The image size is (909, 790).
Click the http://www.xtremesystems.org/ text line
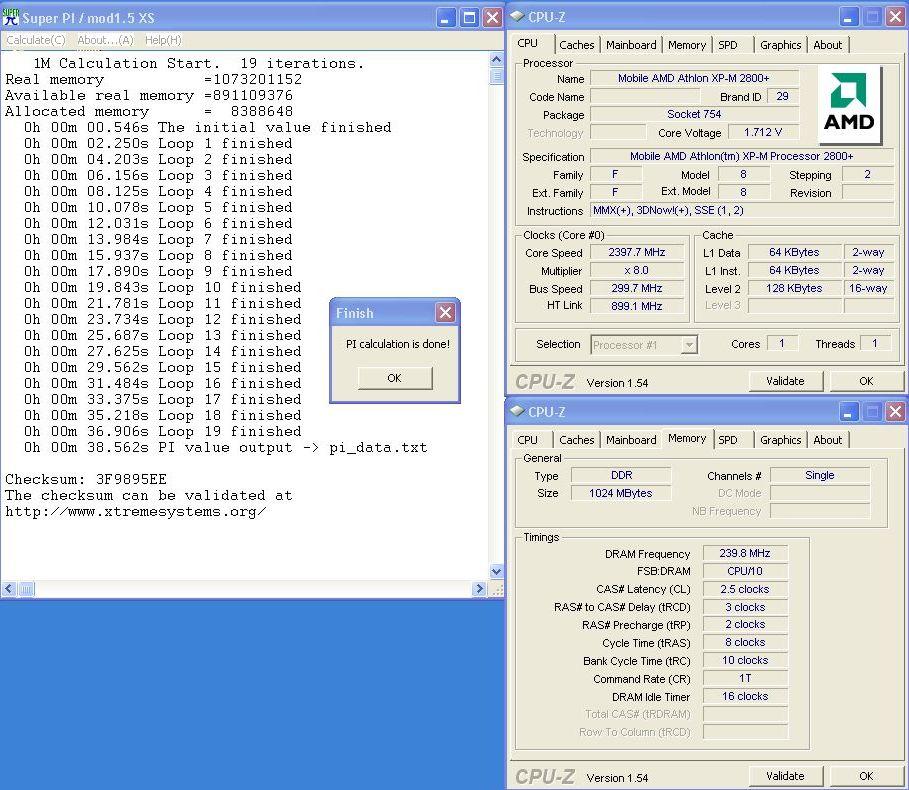[x=136, y=512]
